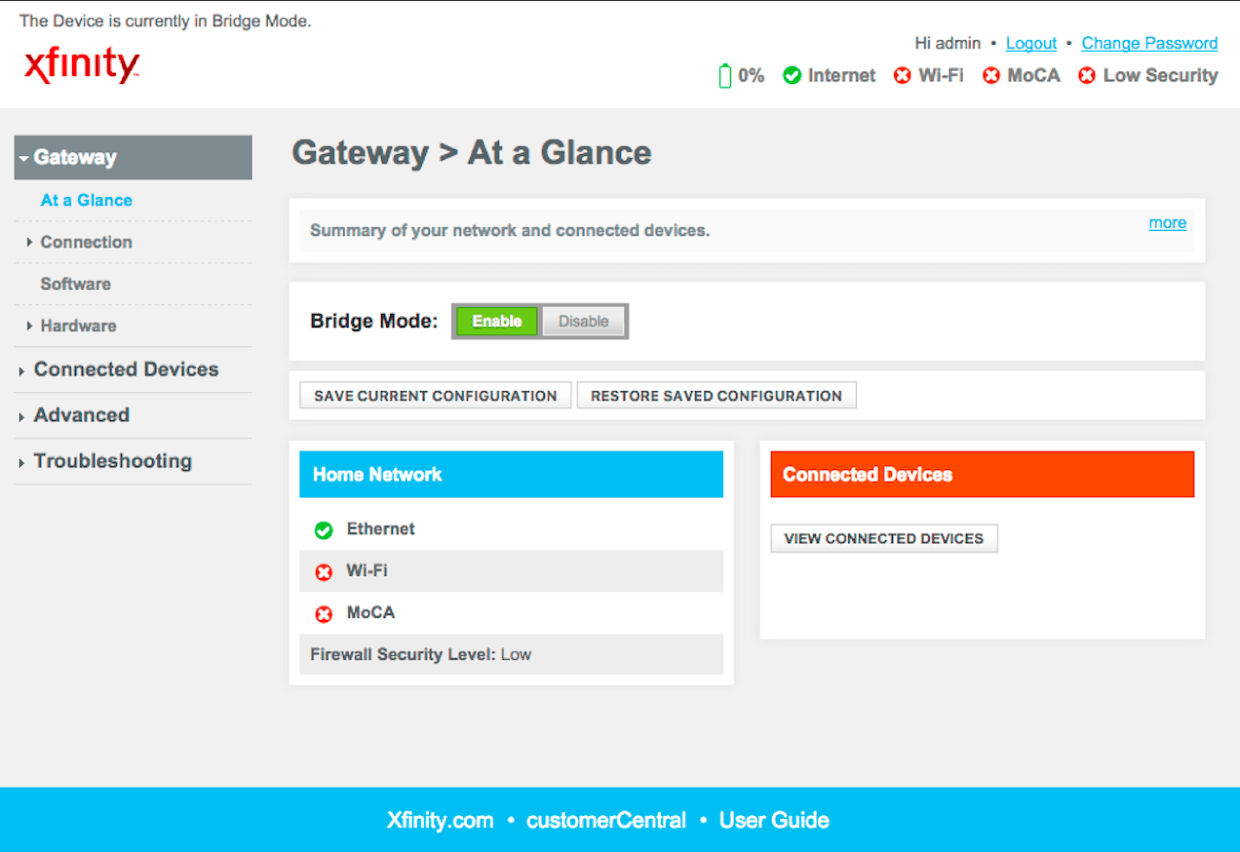Click the Internet status label in header
The height and width of the screenshot is (852, 1240).
pos(842,76)
